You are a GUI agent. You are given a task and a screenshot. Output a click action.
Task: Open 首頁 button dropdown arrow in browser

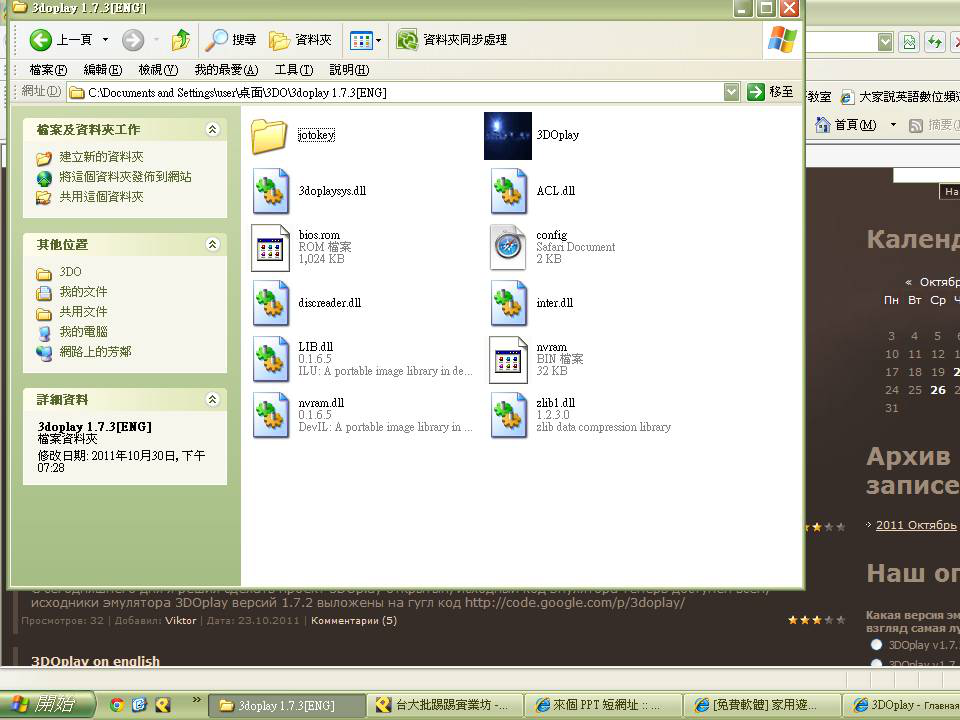893,125
